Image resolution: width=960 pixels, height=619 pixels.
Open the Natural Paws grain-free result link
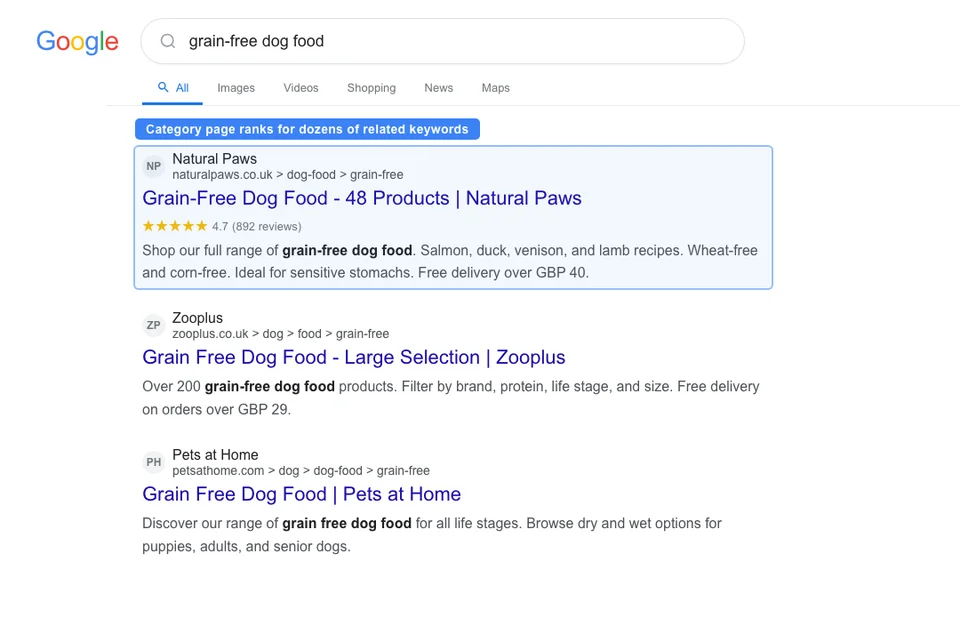[362, 198]
